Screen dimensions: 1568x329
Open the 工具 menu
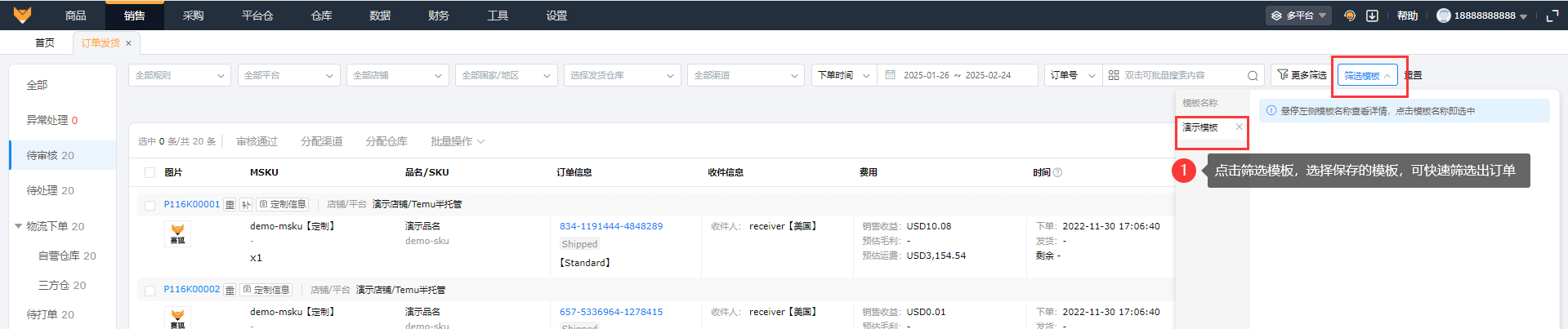click(x=498, y=16)
